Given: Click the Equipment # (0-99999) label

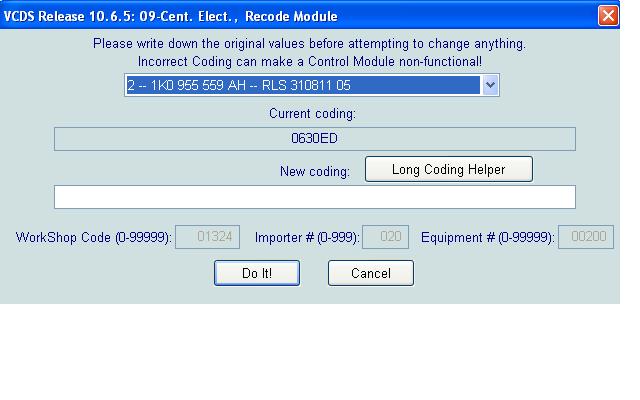Looking at the screenshot, I should tap(487, 238).
